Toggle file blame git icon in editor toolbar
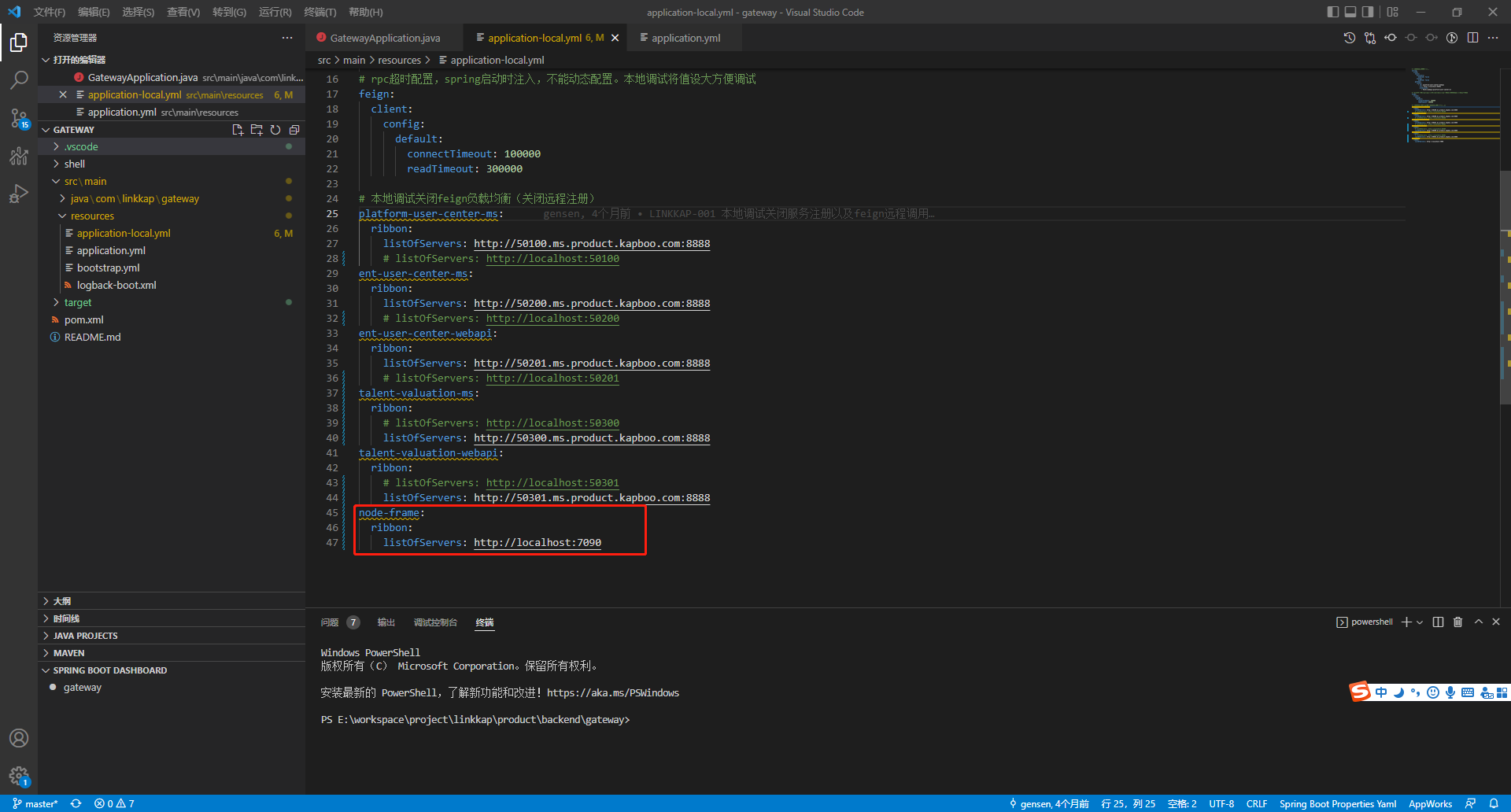 pos(1452,38)
